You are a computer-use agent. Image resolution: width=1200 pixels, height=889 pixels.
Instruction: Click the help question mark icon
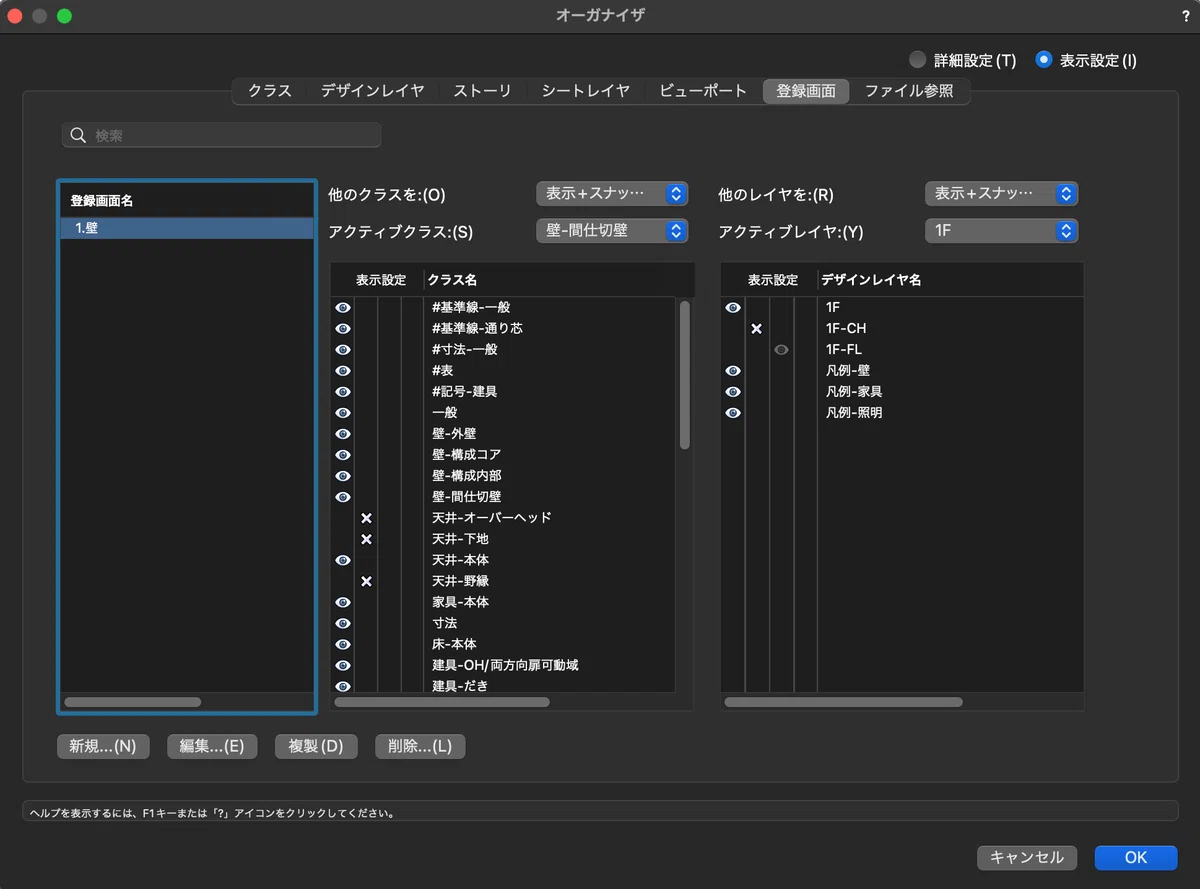[1185, 16]
